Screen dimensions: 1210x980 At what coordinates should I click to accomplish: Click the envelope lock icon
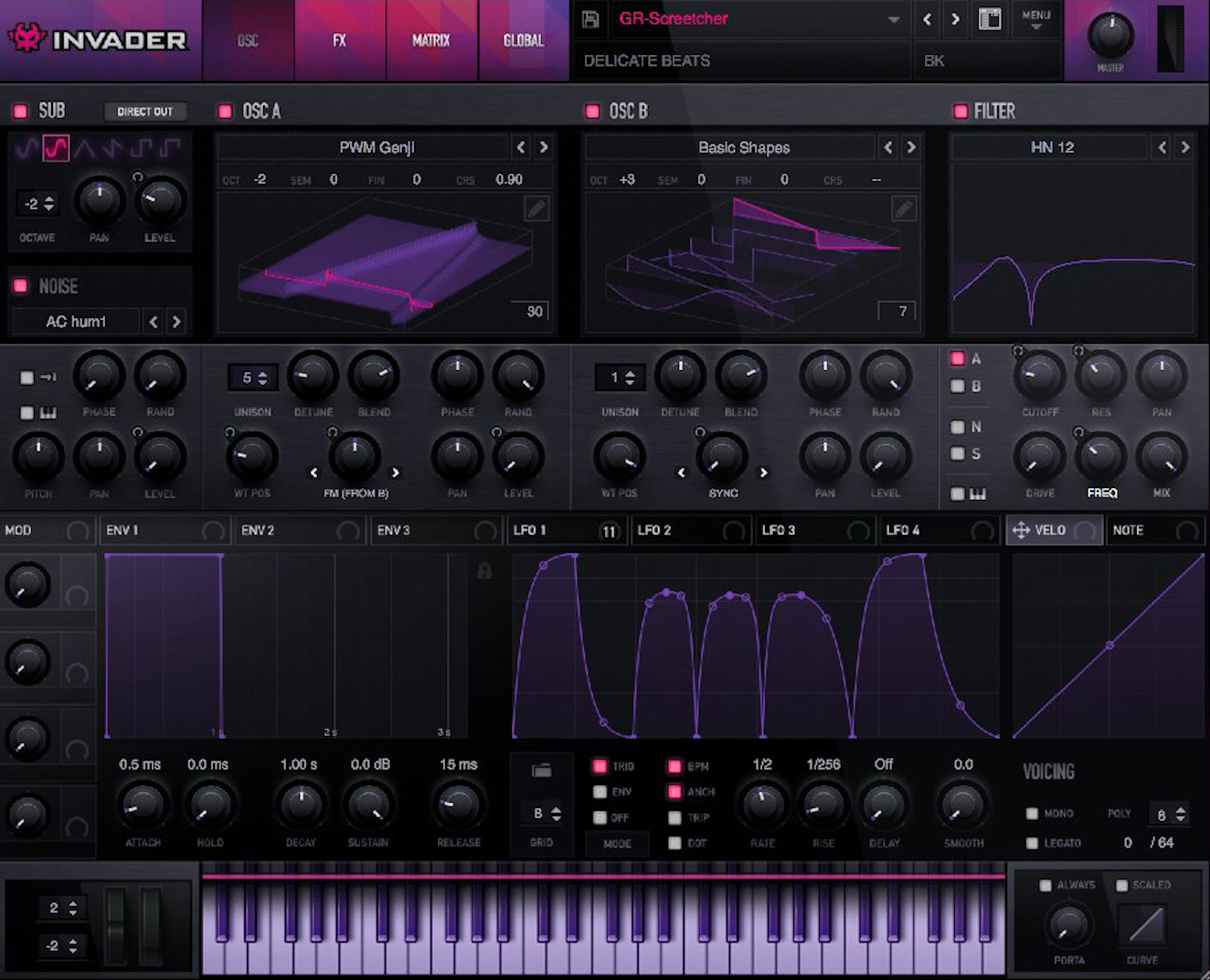(484, 570)
